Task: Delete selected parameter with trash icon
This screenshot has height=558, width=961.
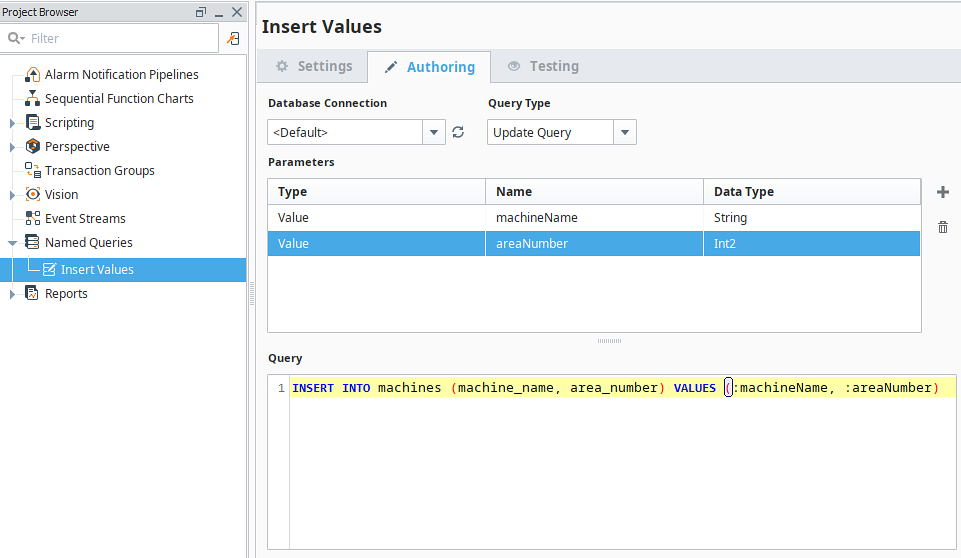Action: point(943,227)
